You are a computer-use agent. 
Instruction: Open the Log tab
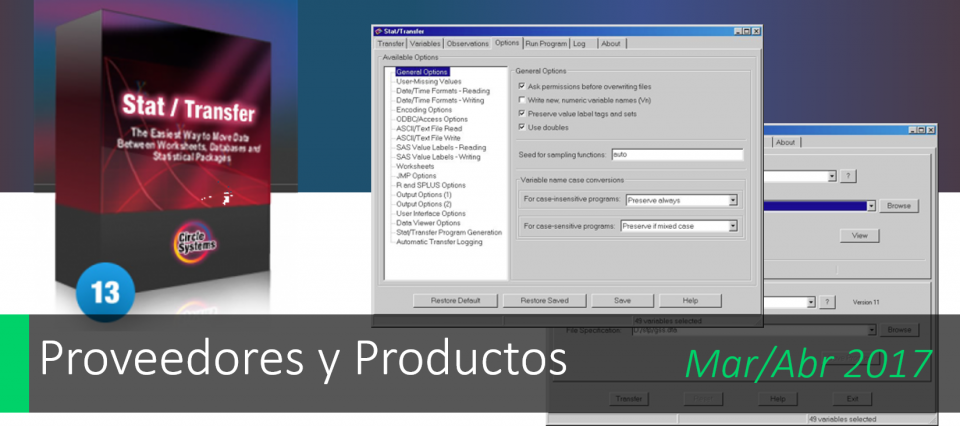[579, 43]
